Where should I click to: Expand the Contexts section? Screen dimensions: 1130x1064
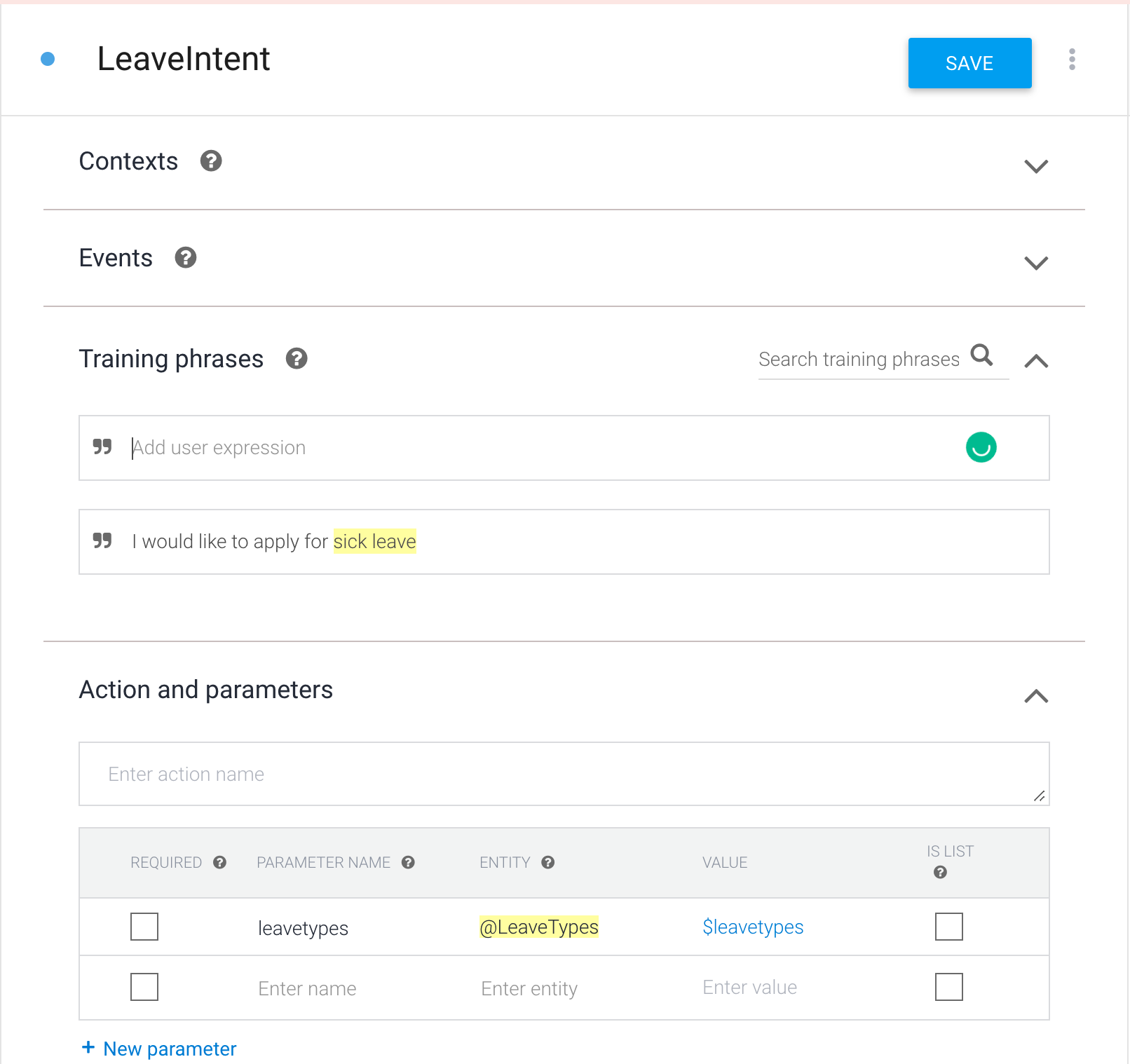click(x=1035, y=166)
